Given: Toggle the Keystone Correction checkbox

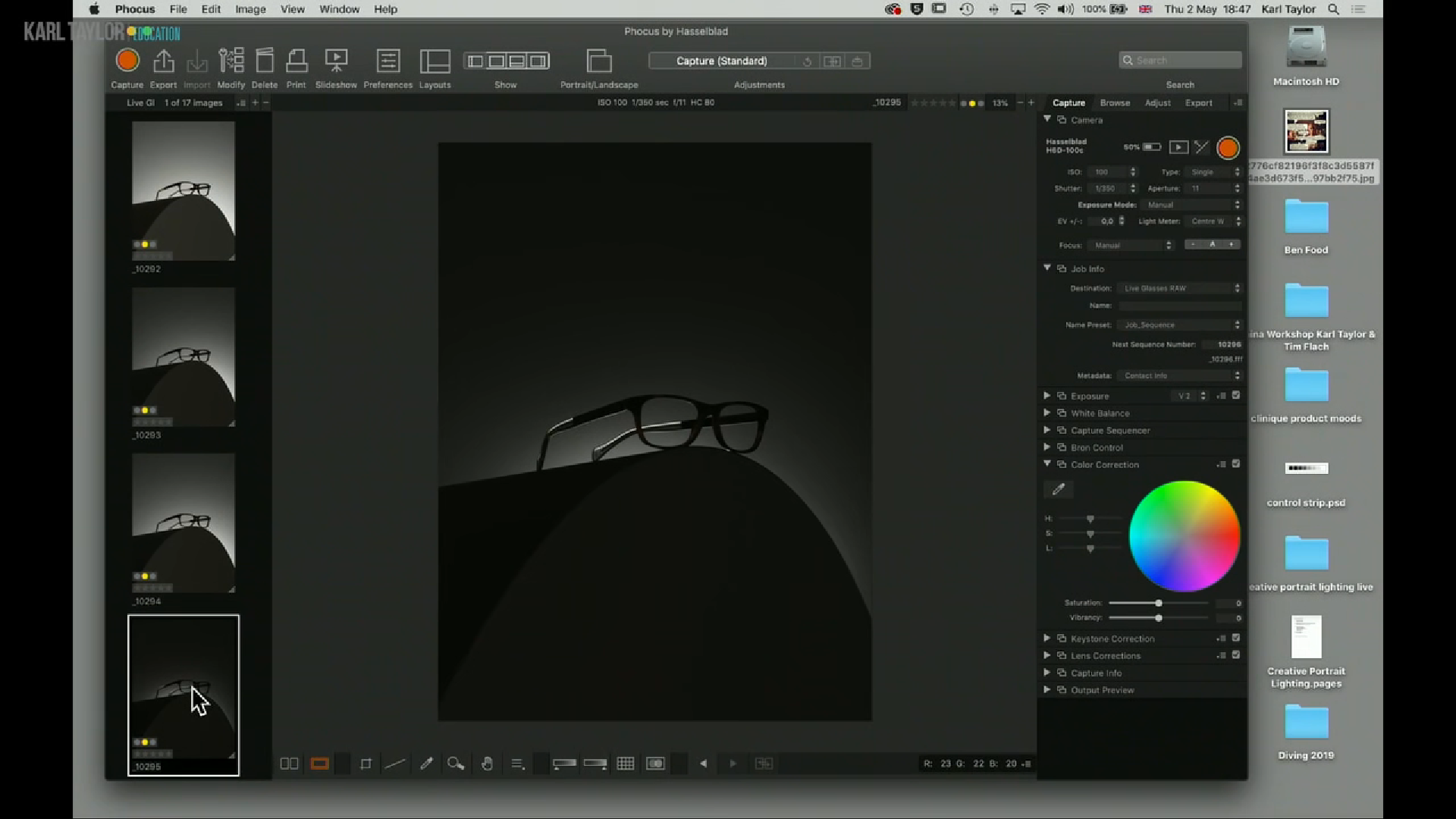Looking at the screenshot, I should coord(1236,638).
